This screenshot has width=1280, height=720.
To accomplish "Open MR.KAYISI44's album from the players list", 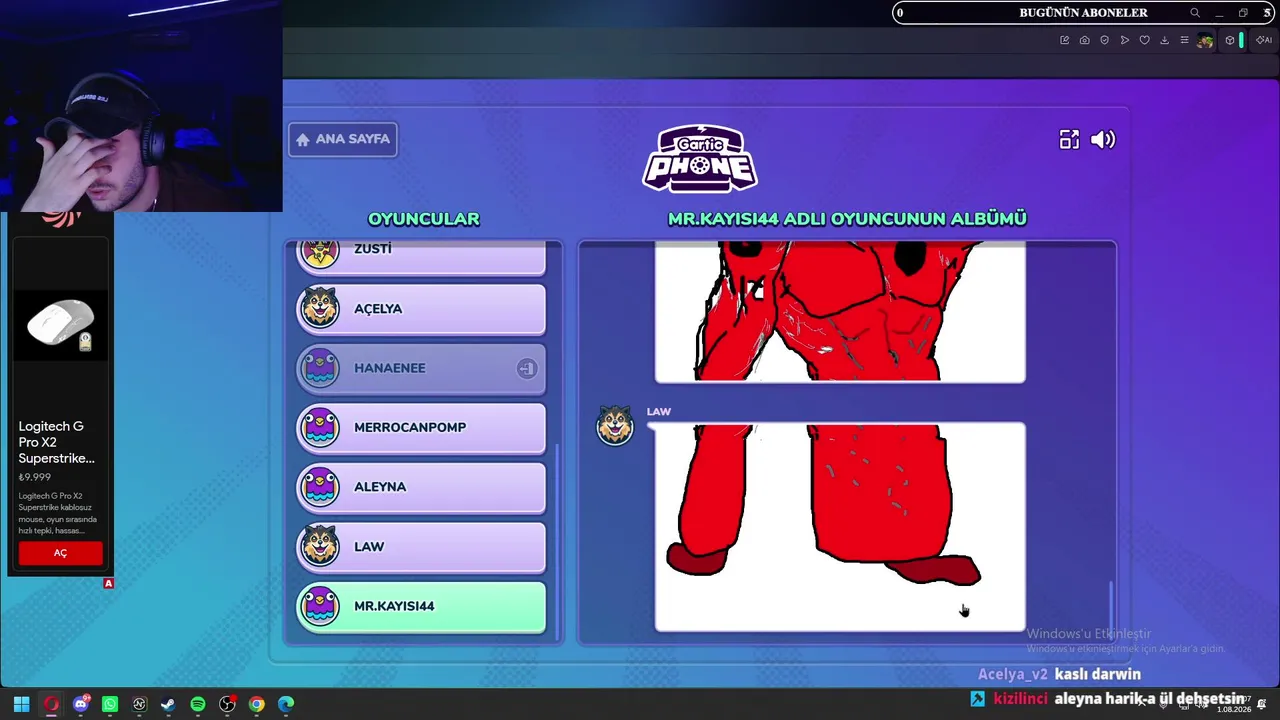I will (x=421, y=606).
